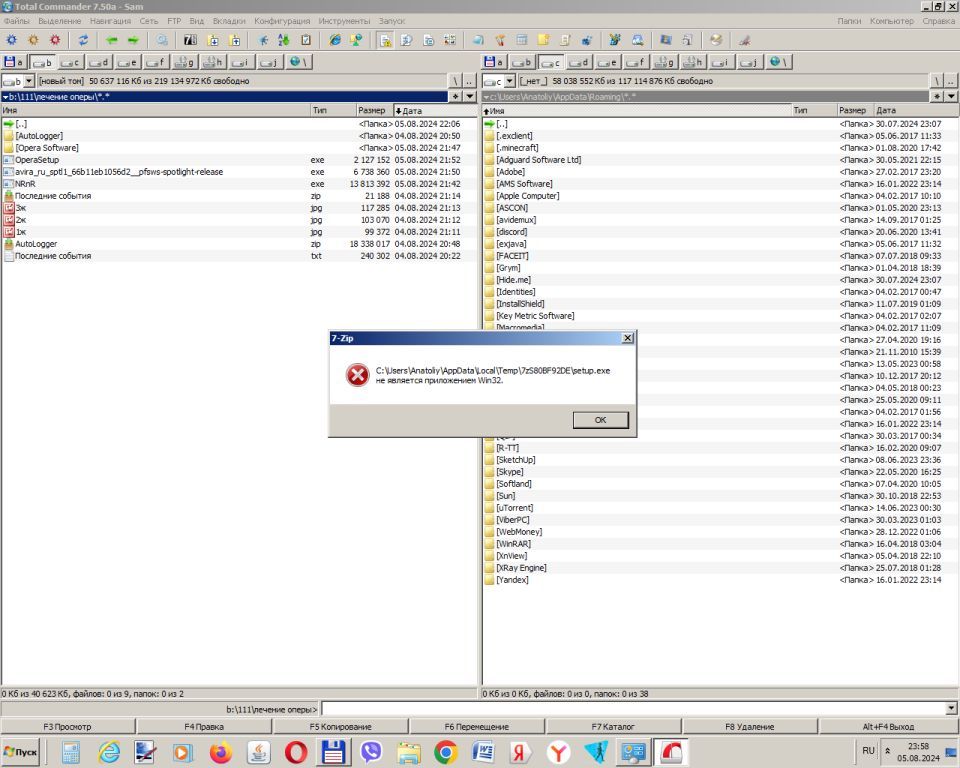Viewport: 960px width, 768px height.
Task: Switch left panel to drive d
Action: [99, 62]
